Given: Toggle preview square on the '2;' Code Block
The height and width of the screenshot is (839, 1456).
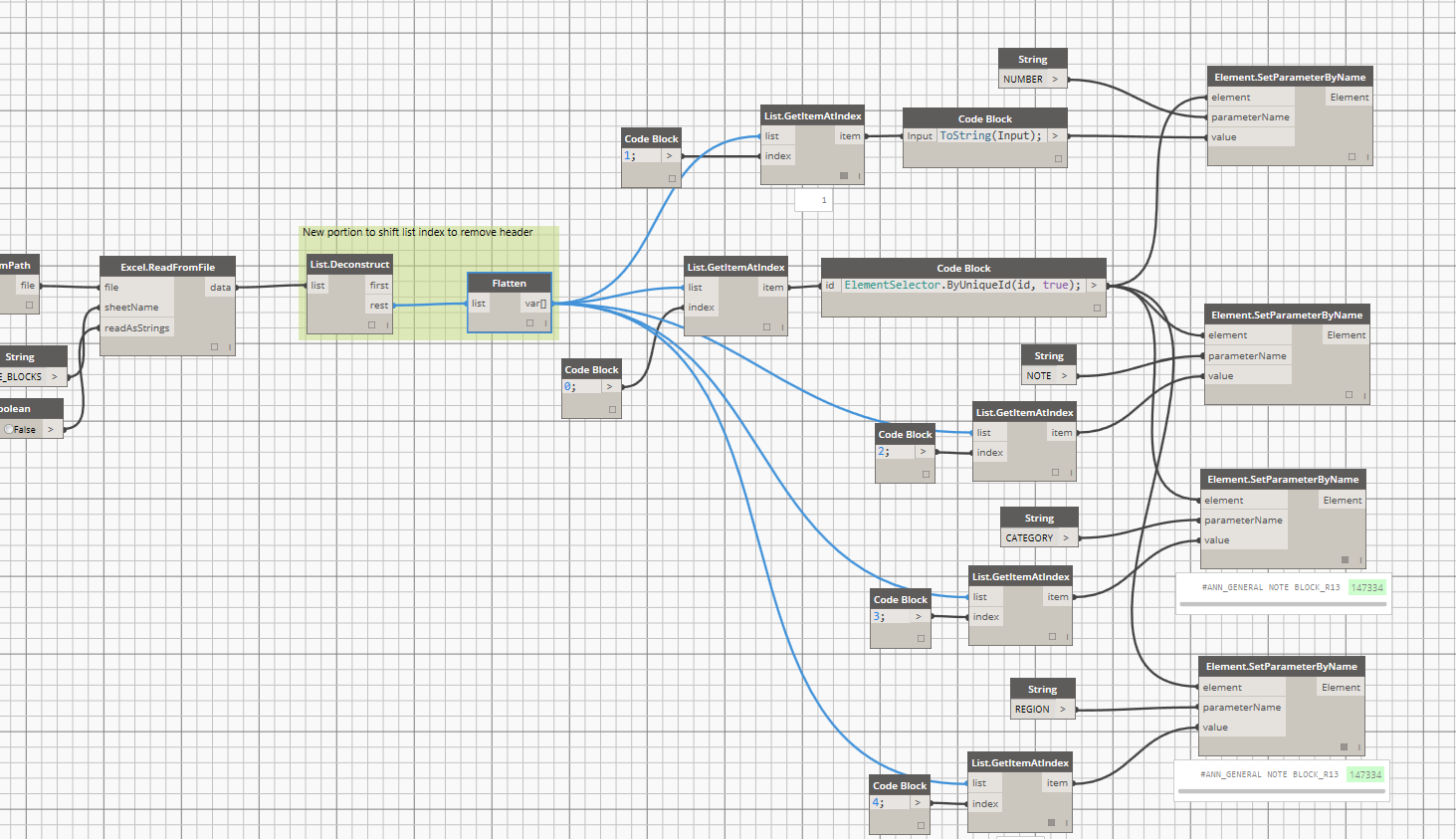Looking at the screenshot, I should tap(926, 474).
